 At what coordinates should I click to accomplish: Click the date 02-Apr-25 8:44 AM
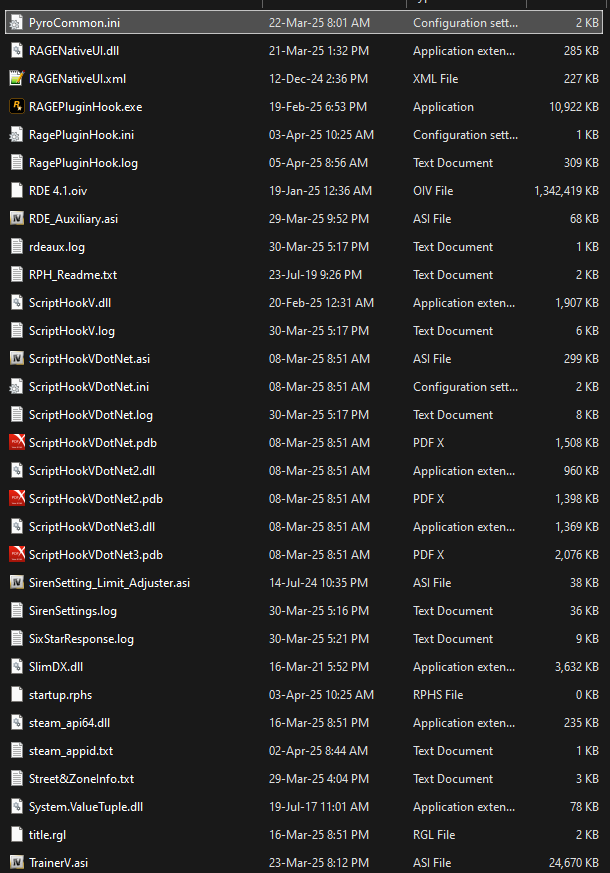click(x=318, y=751)
